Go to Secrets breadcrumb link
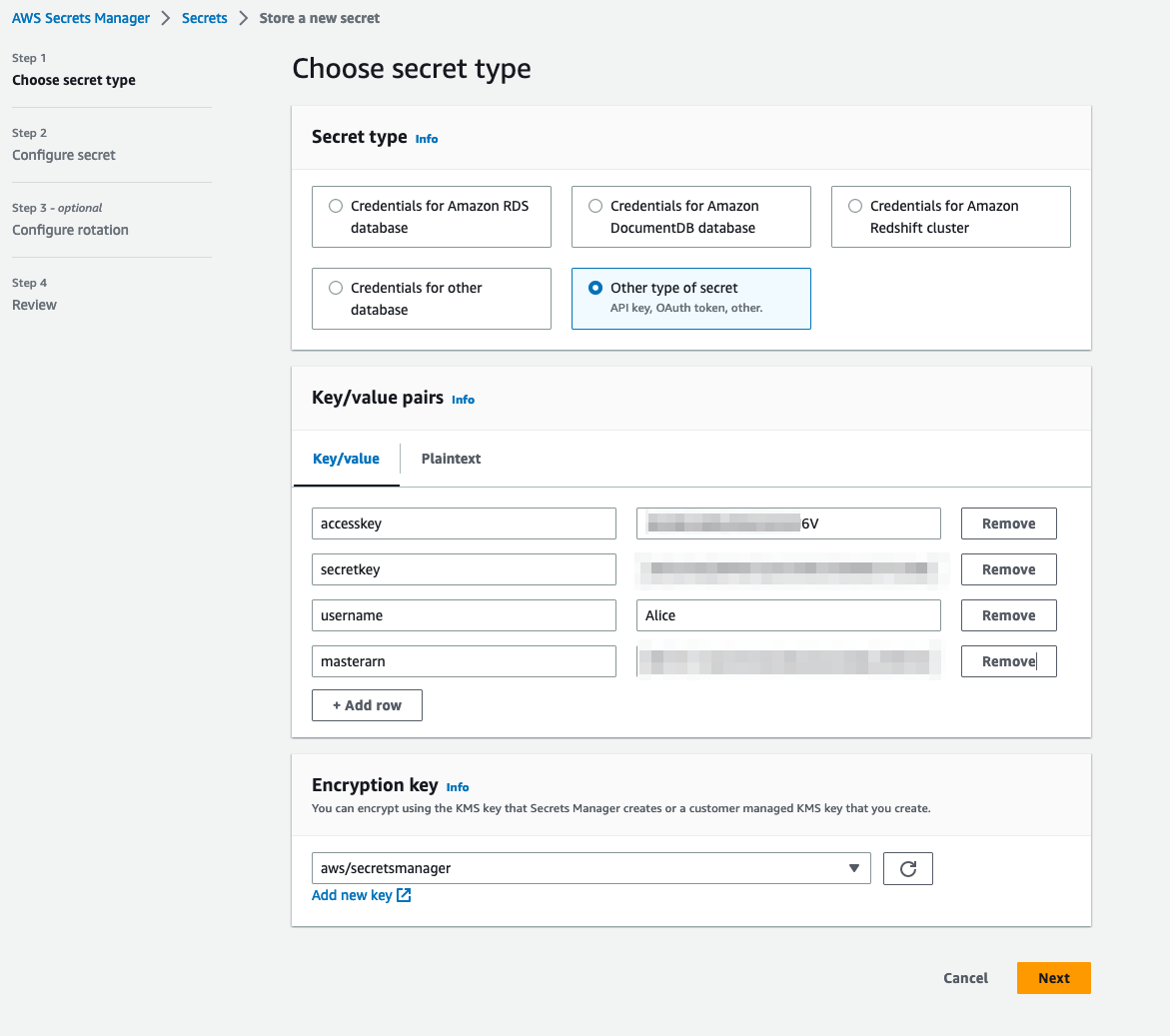The width and height of the screenshot is (1170, 1036). click(x=205, y=18)
